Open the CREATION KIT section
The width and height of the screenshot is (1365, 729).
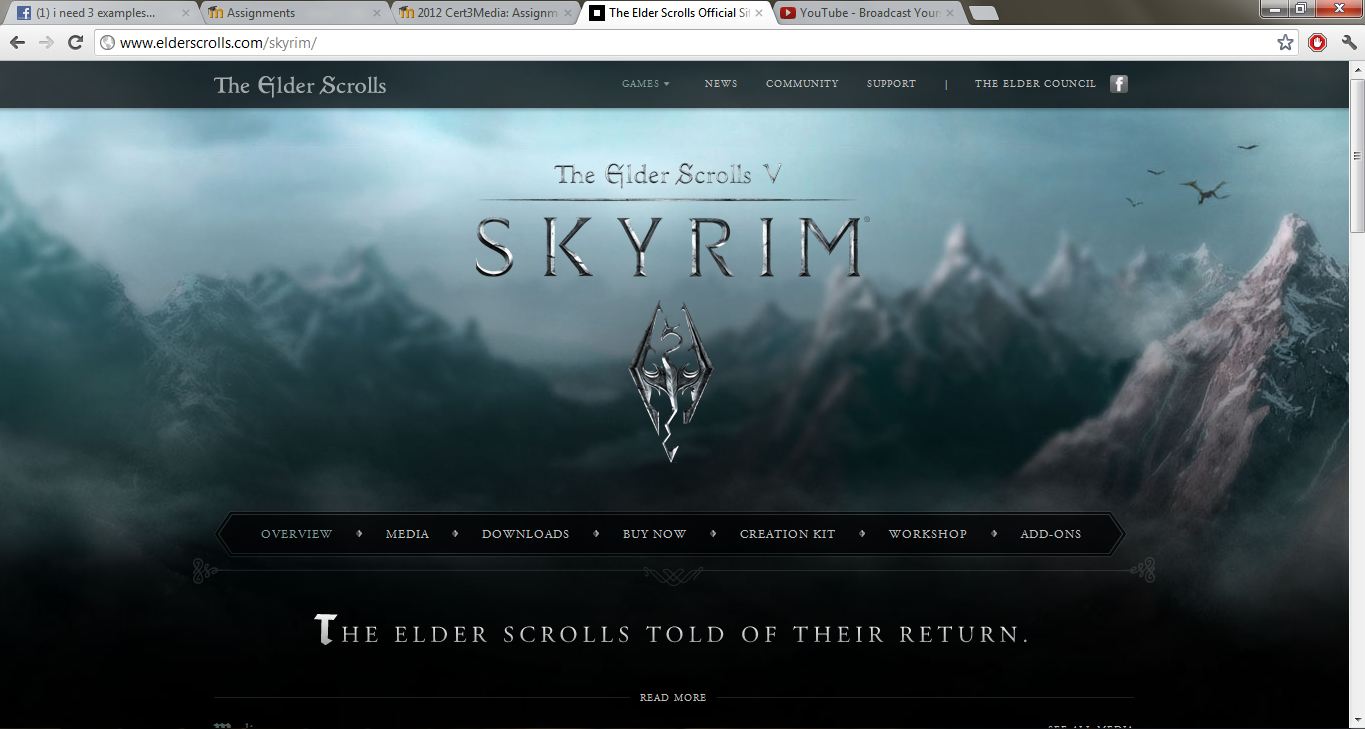[x=787, y=534]
